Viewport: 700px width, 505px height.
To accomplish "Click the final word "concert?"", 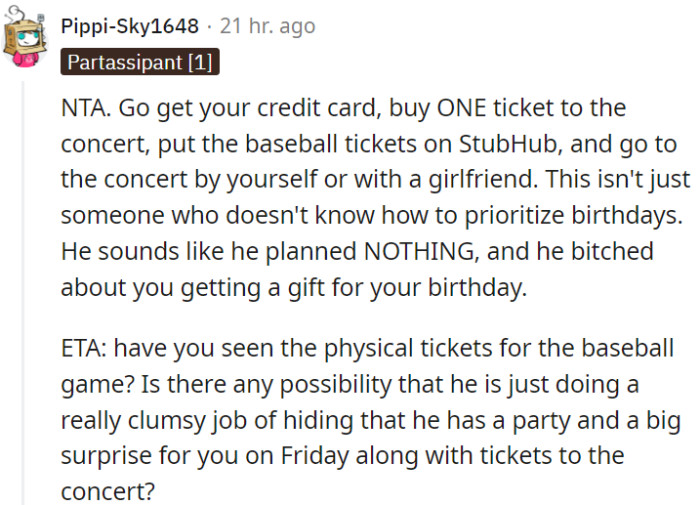I will [x=101, y=491].
